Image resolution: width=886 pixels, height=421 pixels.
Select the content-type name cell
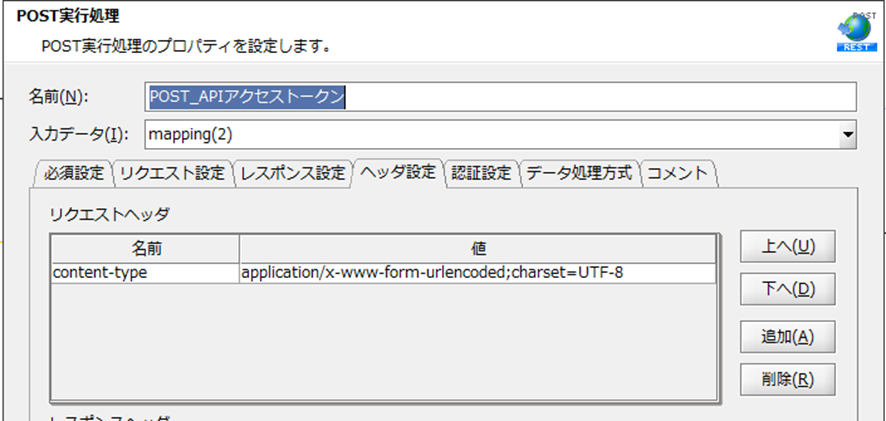tap(145, 273)
